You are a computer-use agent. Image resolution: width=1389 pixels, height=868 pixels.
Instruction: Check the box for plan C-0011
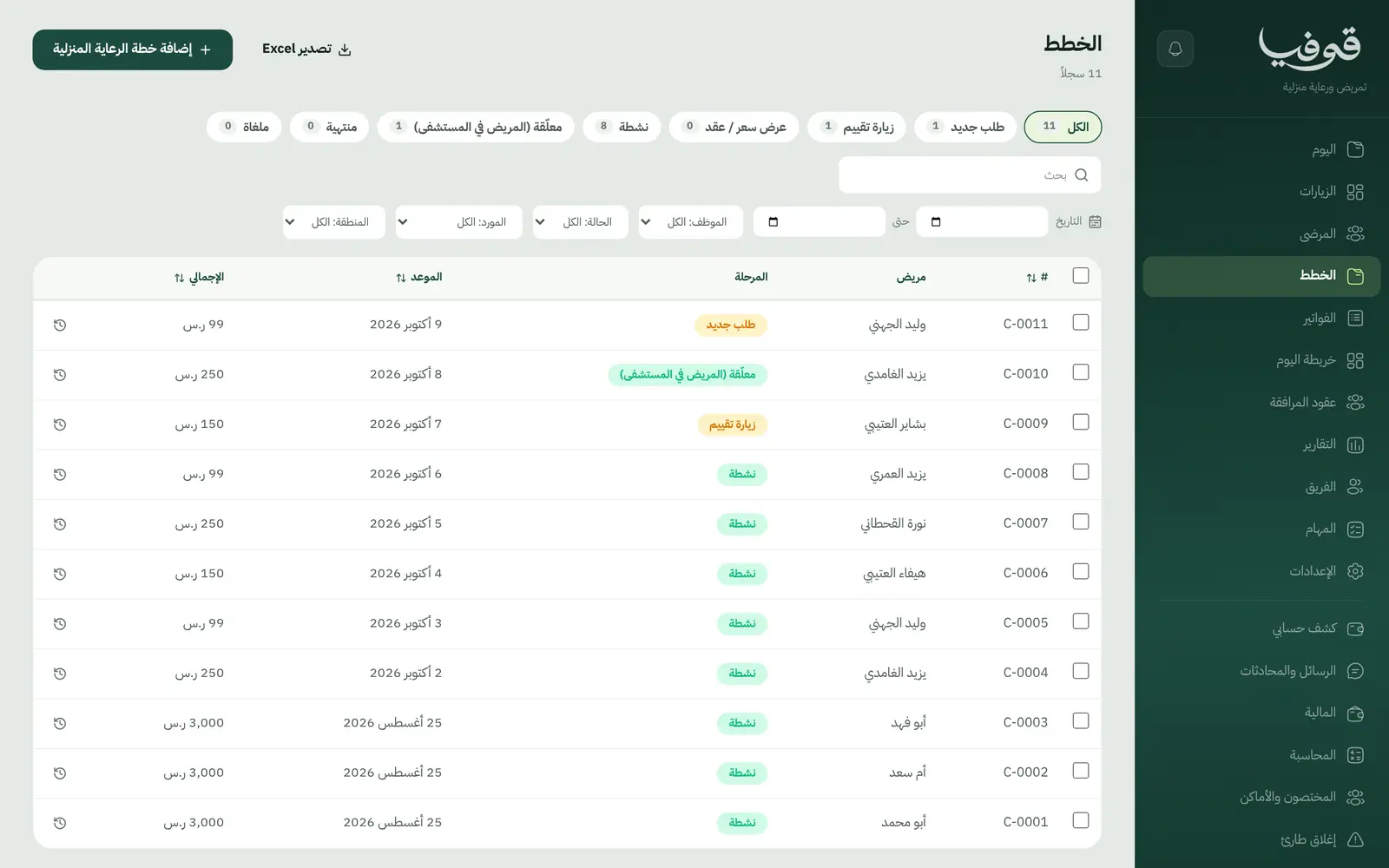(x=1081, y=322)
